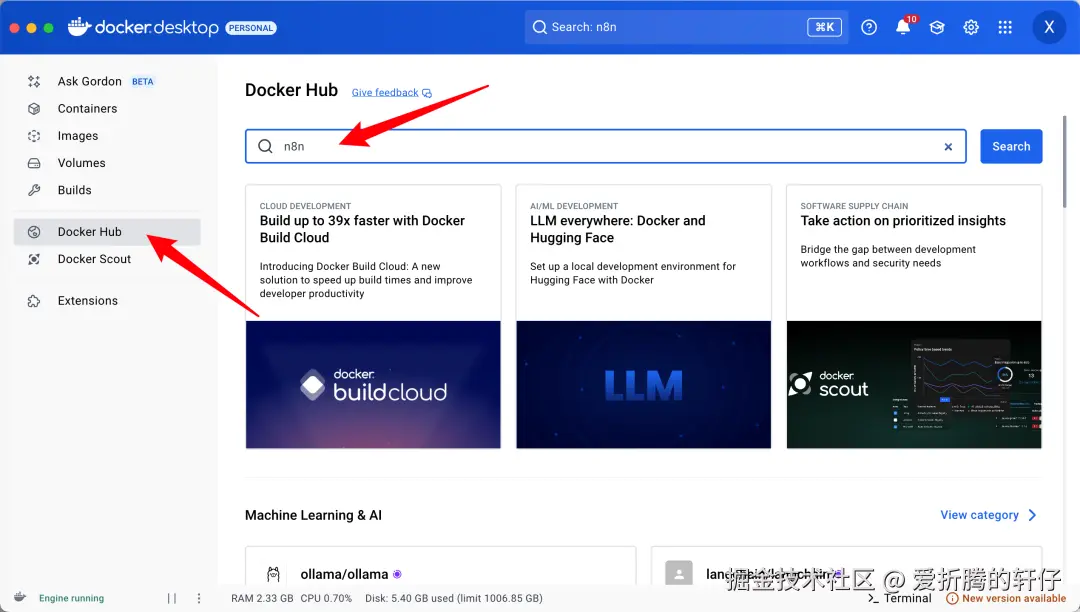Clear the n8n search text with X

tap(948, 147)
